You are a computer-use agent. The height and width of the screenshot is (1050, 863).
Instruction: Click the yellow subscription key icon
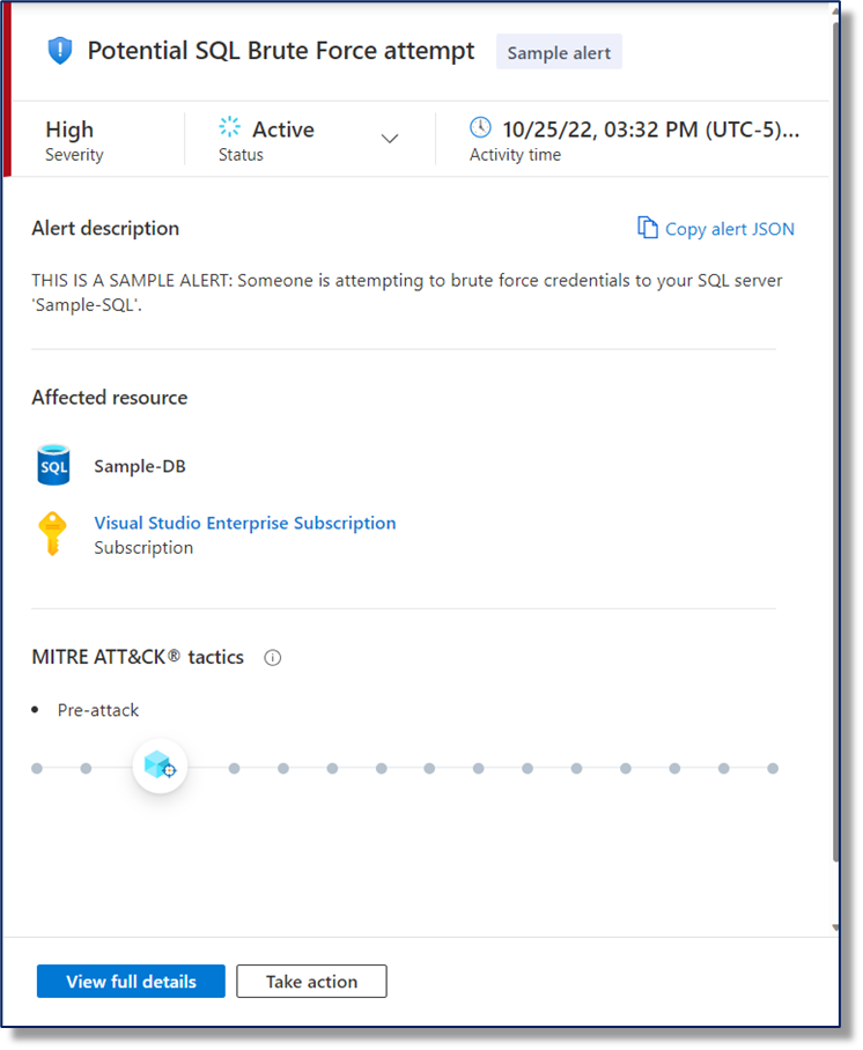coord(52,534)
